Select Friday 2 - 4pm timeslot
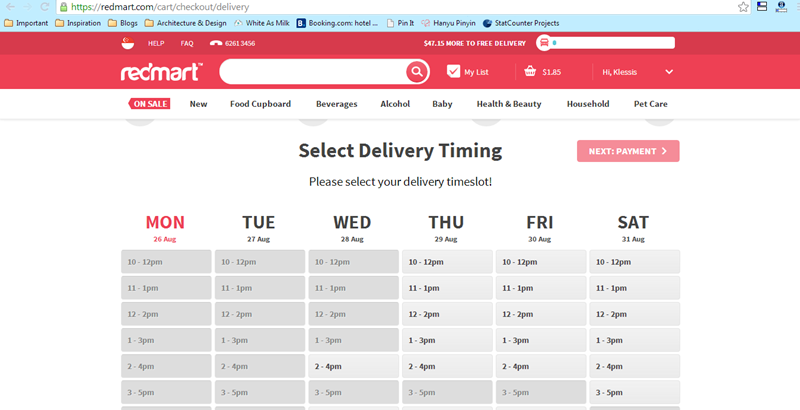Image resolution: width=800 pixels, height=410 pixels. pos(541,366)
